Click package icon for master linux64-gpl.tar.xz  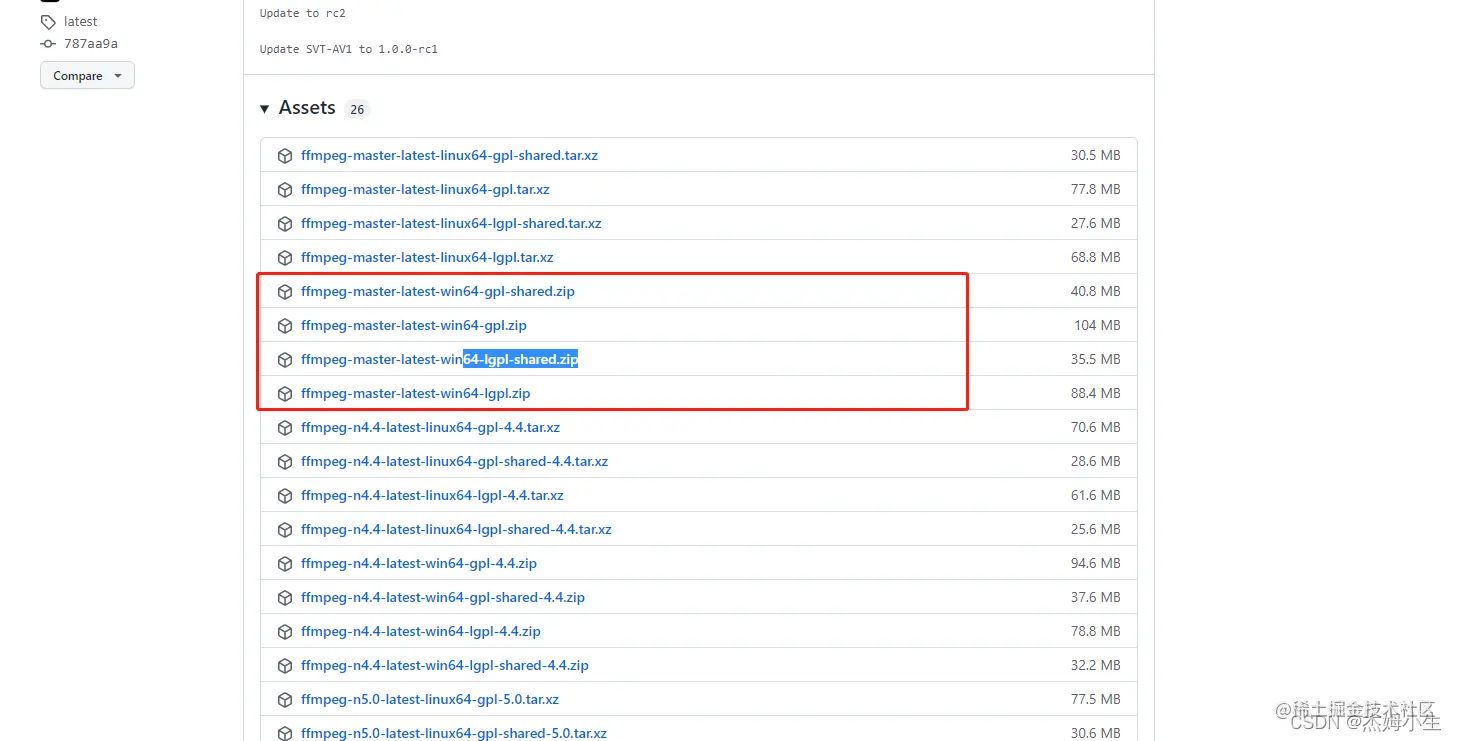[x=285, y=190]
